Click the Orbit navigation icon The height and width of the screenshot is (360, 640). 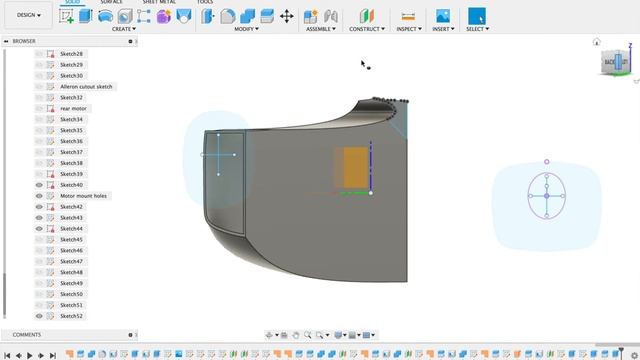pyautogui.click(x=269, y=335)
